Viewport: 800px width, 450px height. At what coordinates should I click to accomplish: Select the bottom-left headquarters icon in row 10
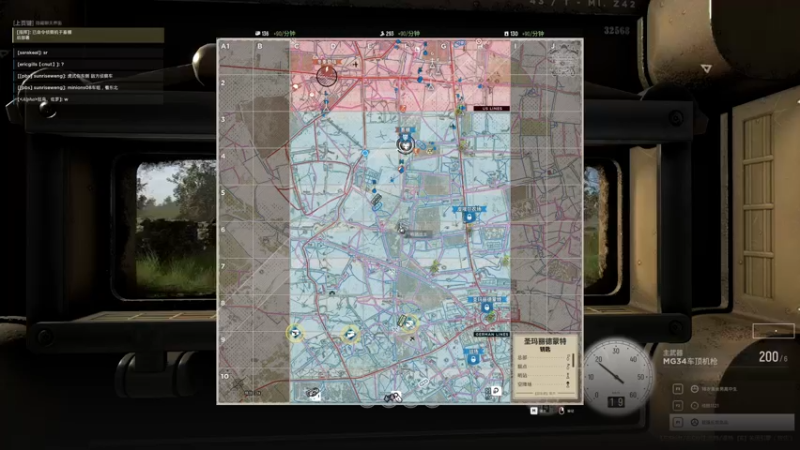[x=313, y=393]
